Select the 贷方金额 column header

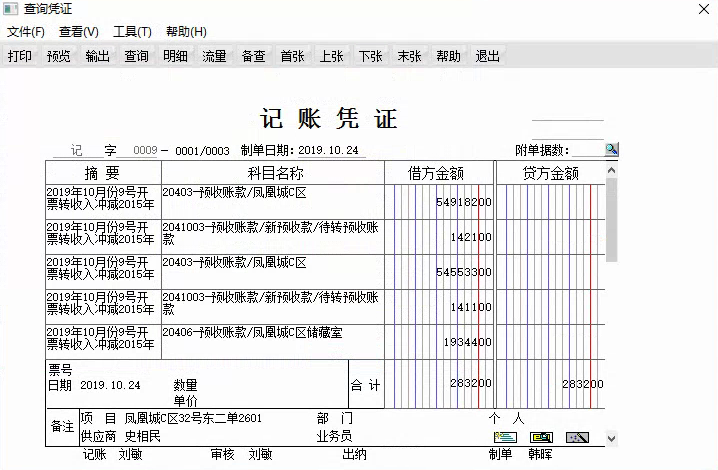551,173
